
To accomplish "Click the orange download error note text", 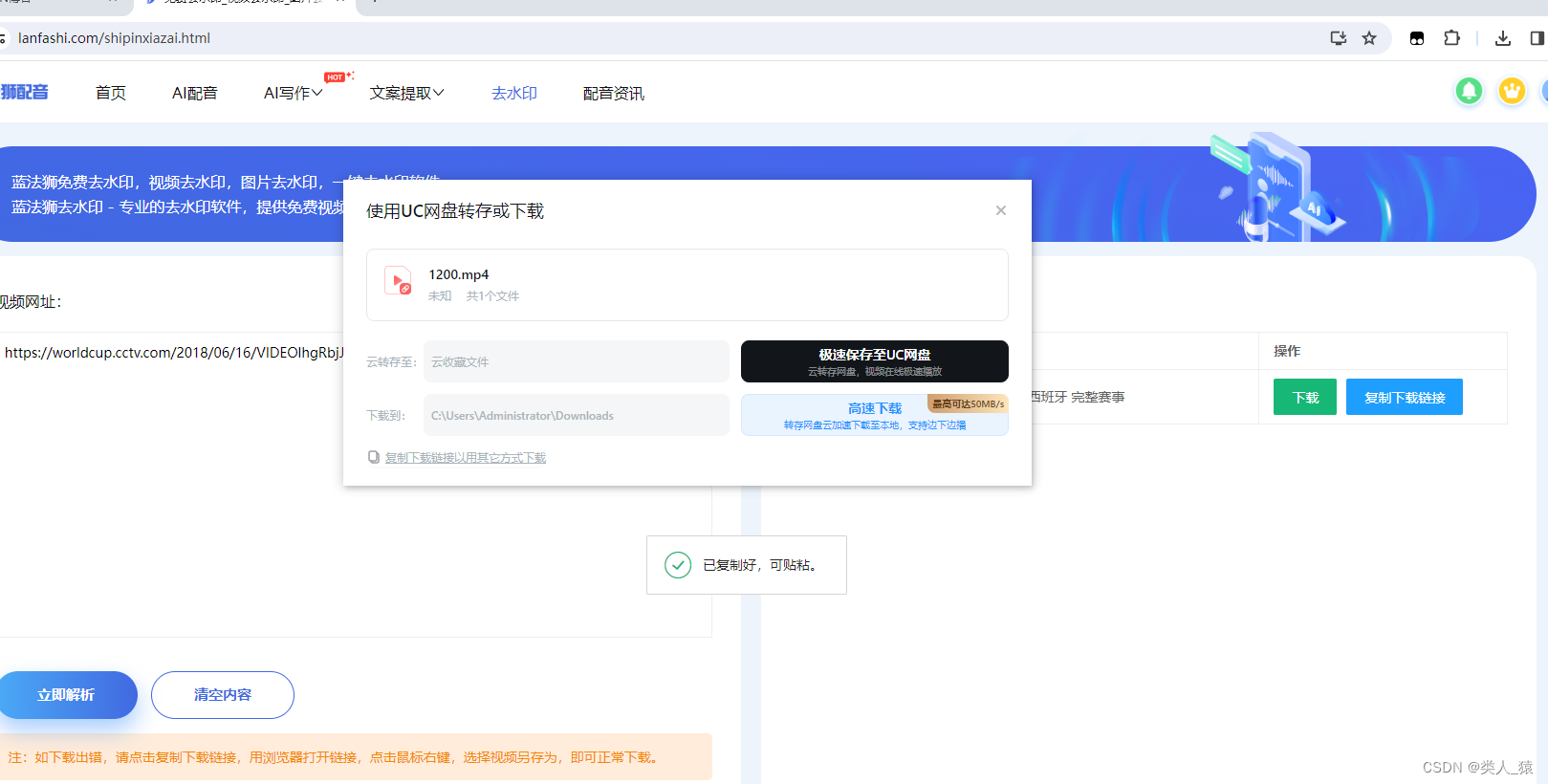I will (x=333, y=757).
